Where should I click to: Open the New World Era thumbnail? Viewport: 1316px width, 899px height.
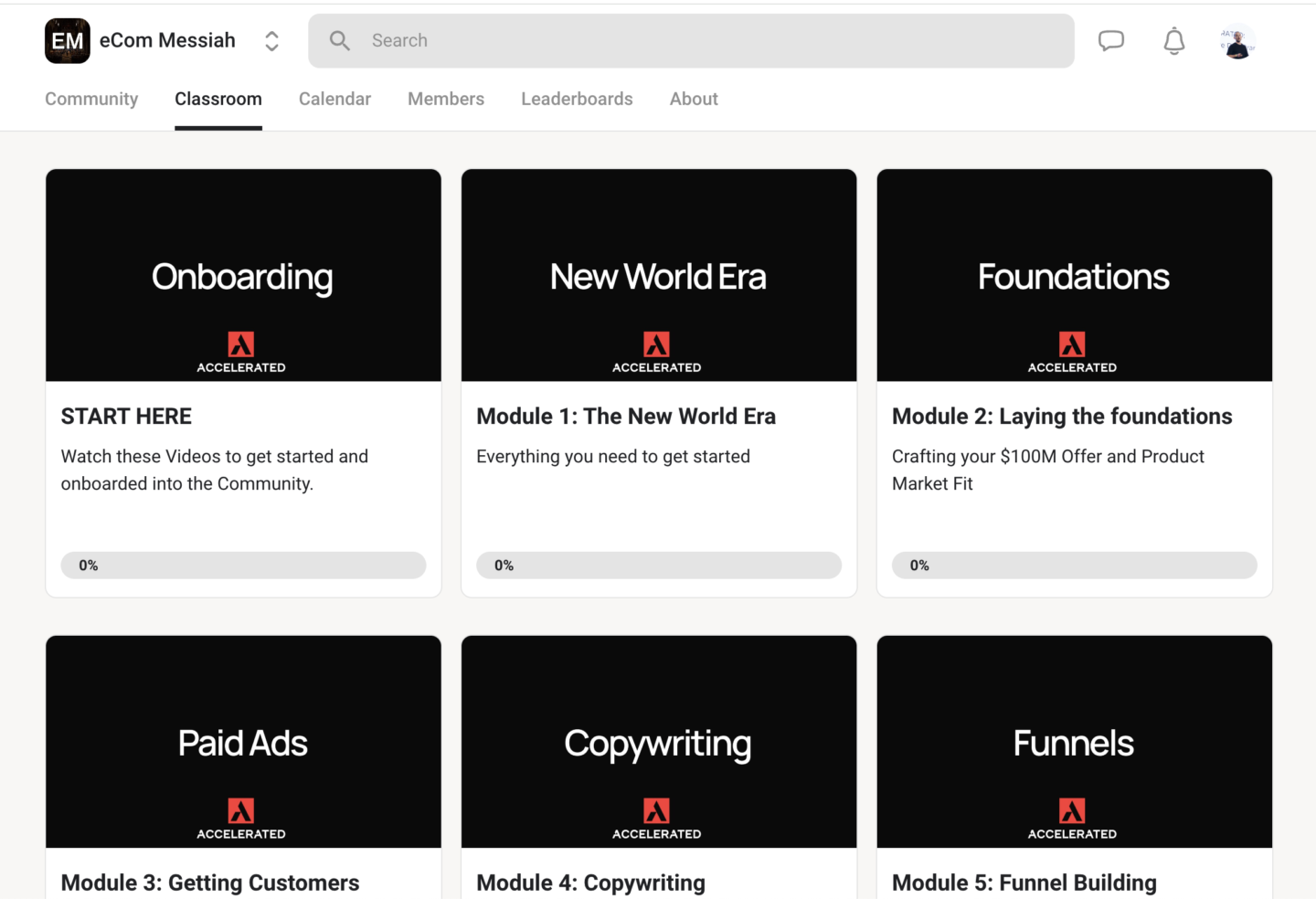tap(659, 275)
